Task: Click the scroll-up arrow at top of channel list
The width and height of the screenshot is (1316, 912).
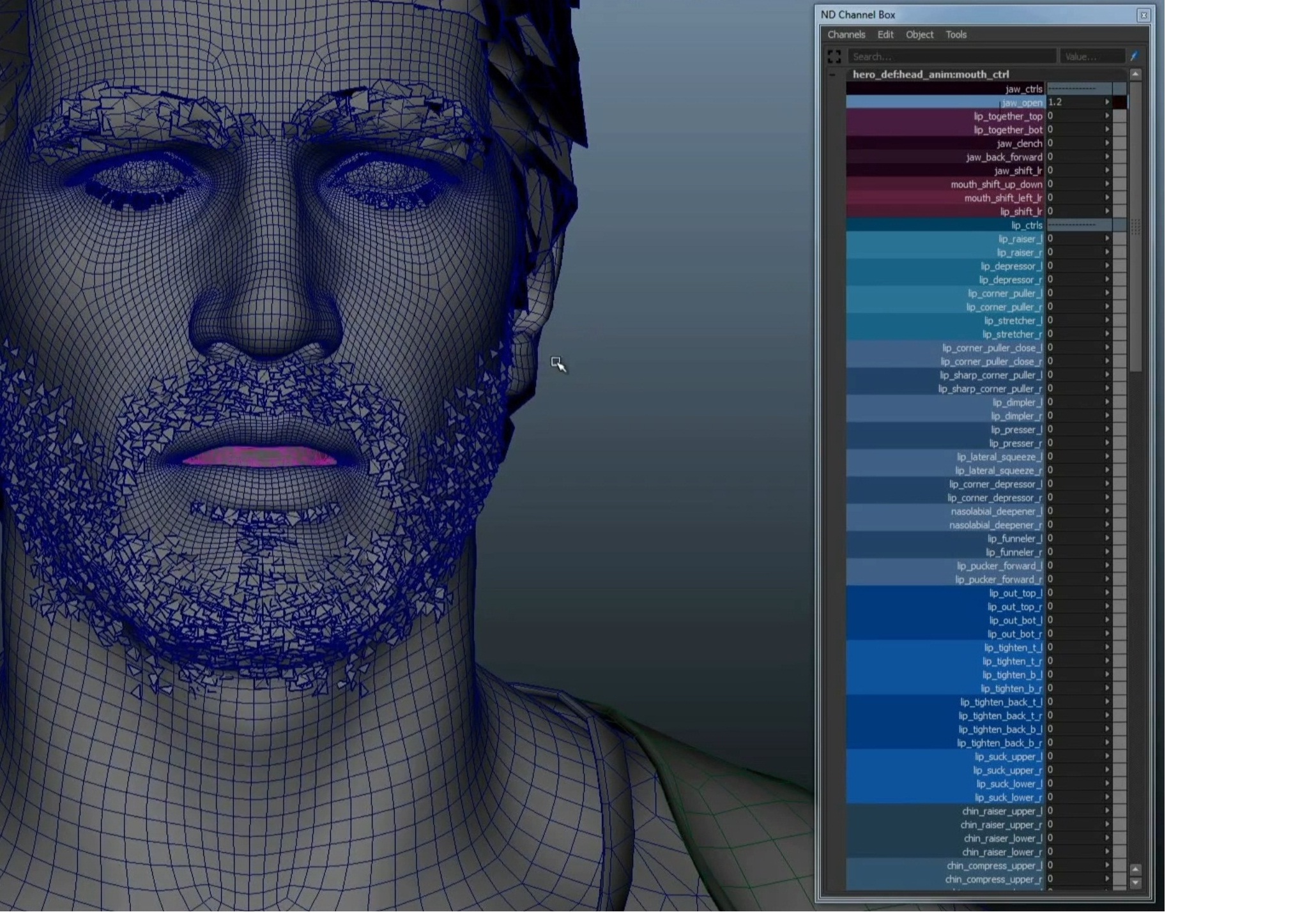Action: pos(1135,75)
